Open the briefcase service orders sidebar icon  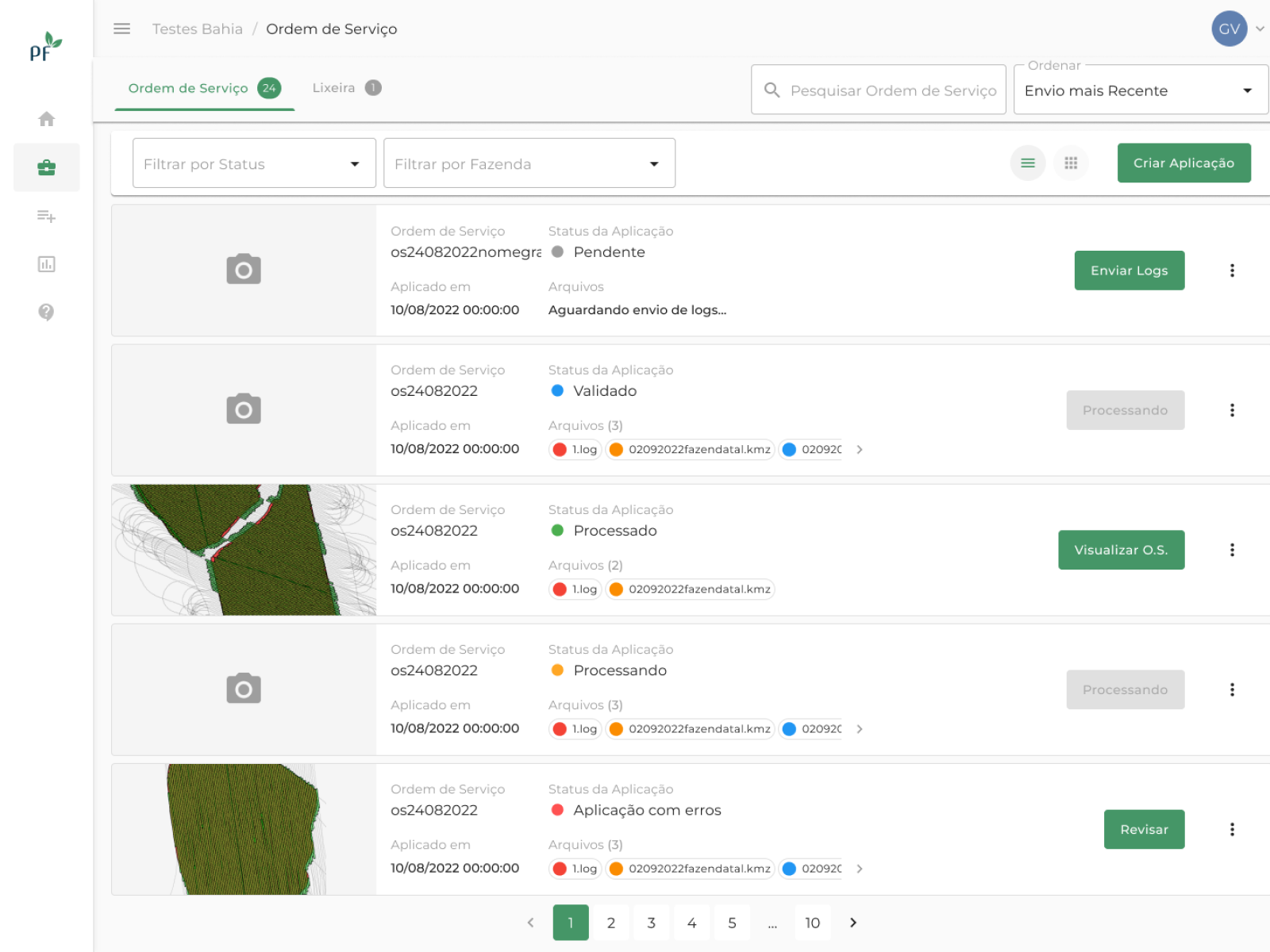(47, 167)
